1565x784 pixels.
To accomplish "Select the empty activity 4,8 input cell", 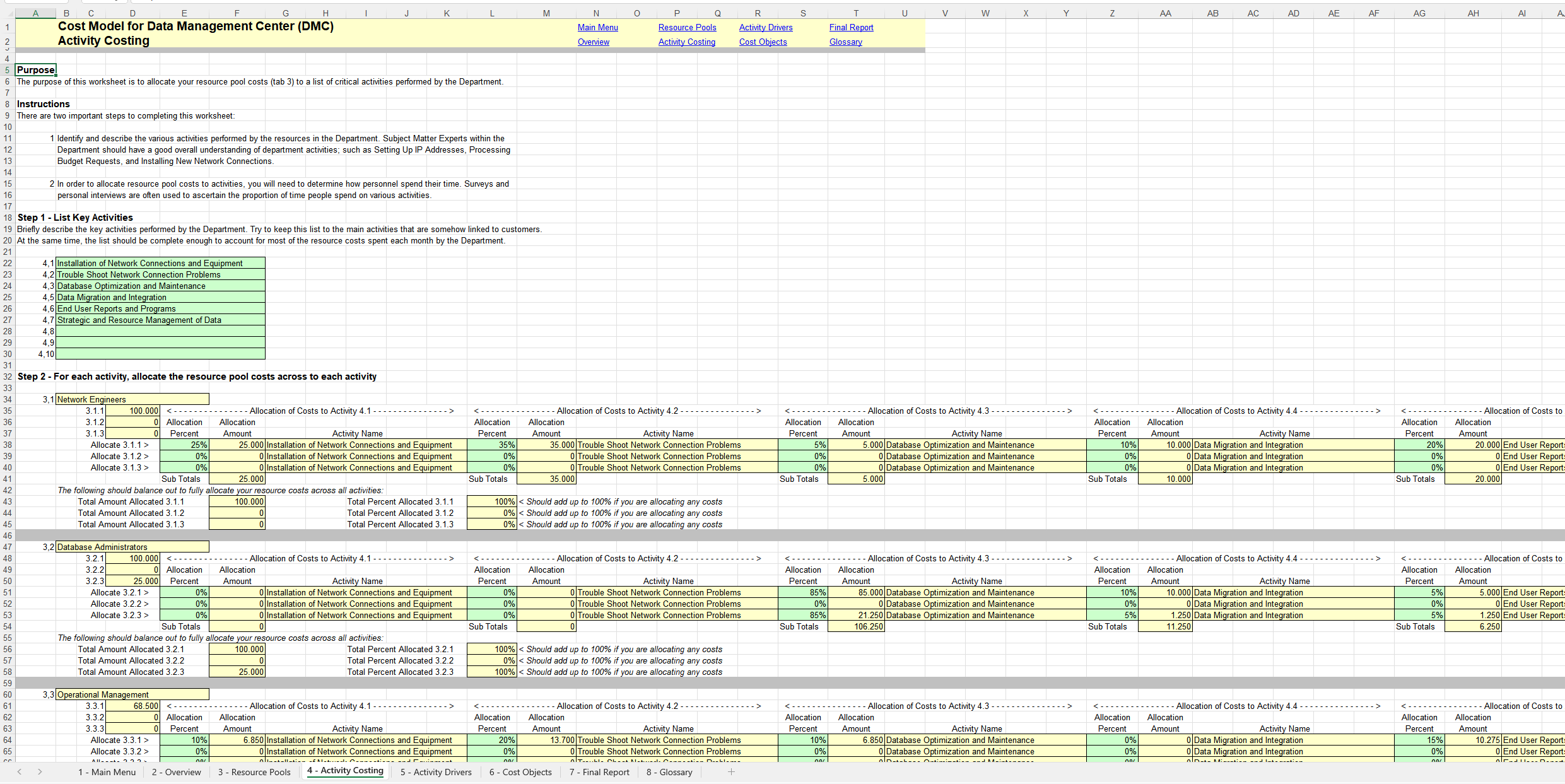I will pyautogui.click(x=160, y=331).
